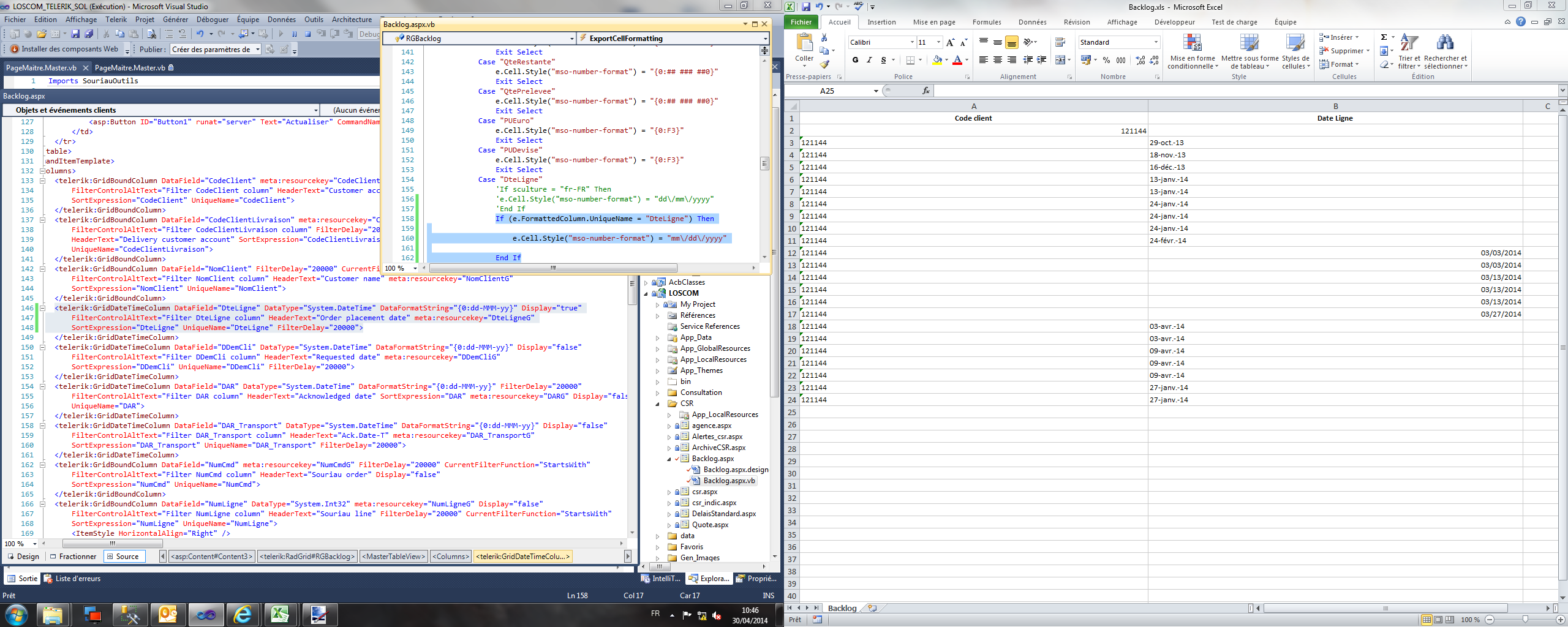Toggle italic (I) formatting in Excel

(x=869, y=60)
